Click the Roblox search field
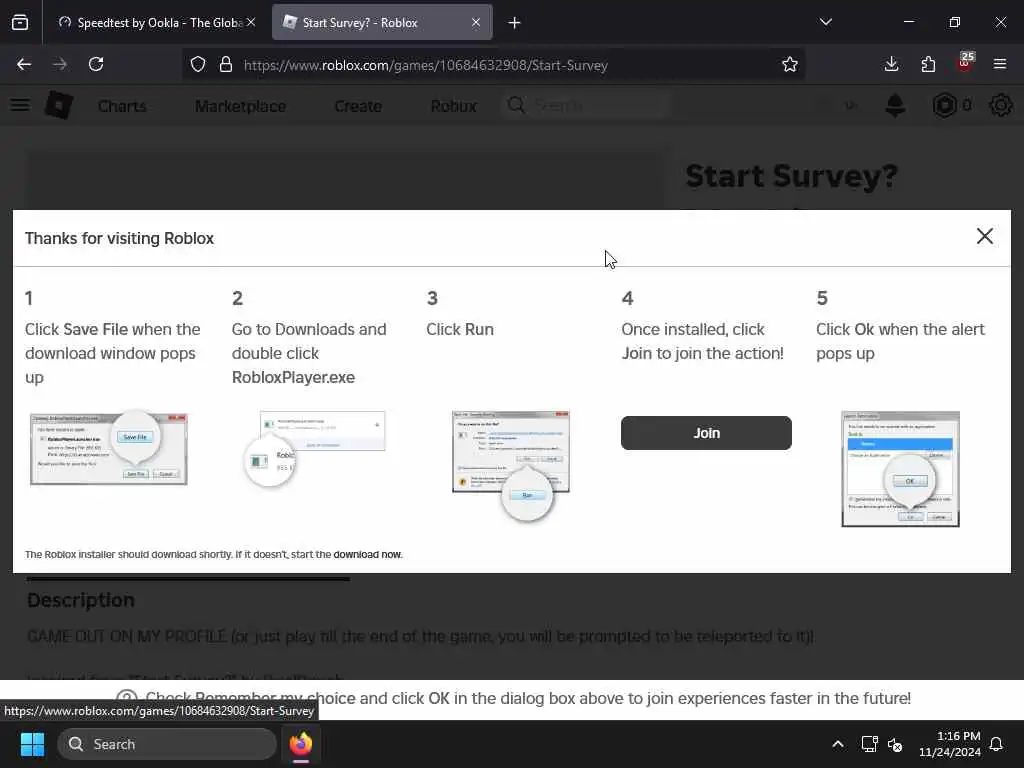This screenshot has width=1024, height=768. tap(586, 105)
